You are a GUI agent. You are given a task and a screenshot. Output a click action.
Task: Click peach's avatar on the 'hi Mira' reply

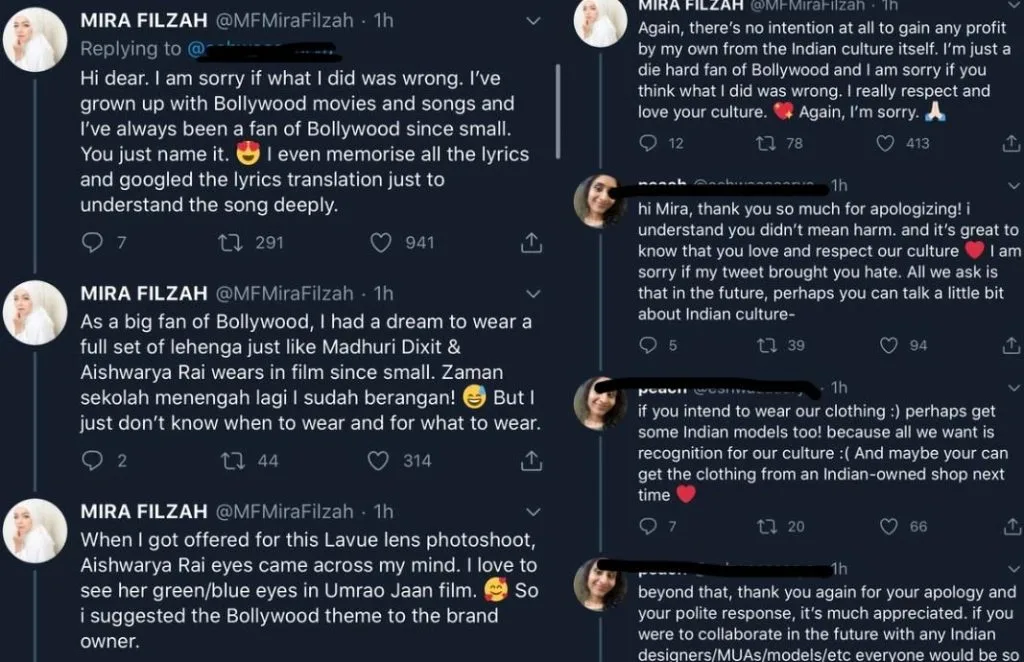[600, 204]
